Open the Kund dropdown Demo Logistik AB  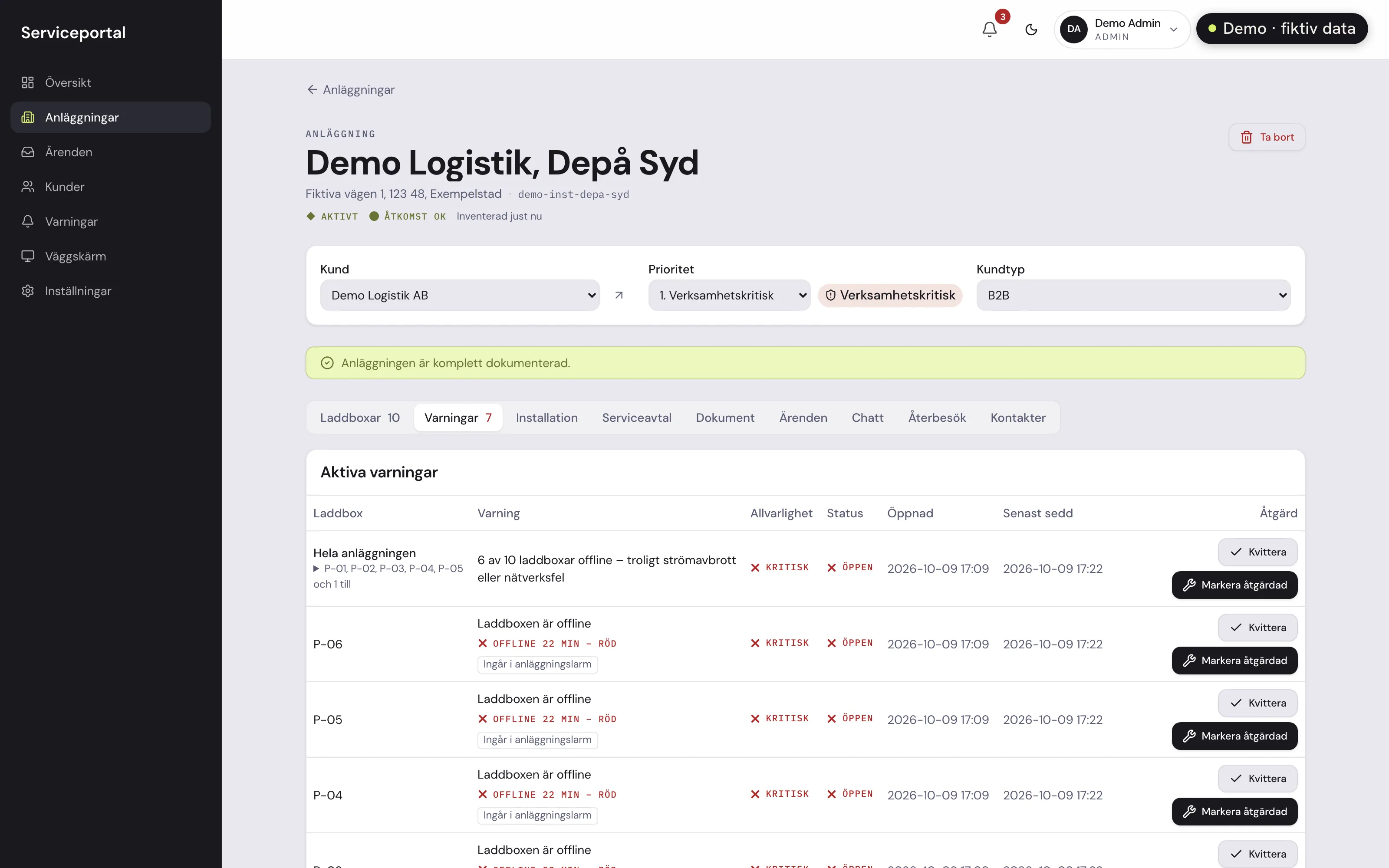point(460,295)
